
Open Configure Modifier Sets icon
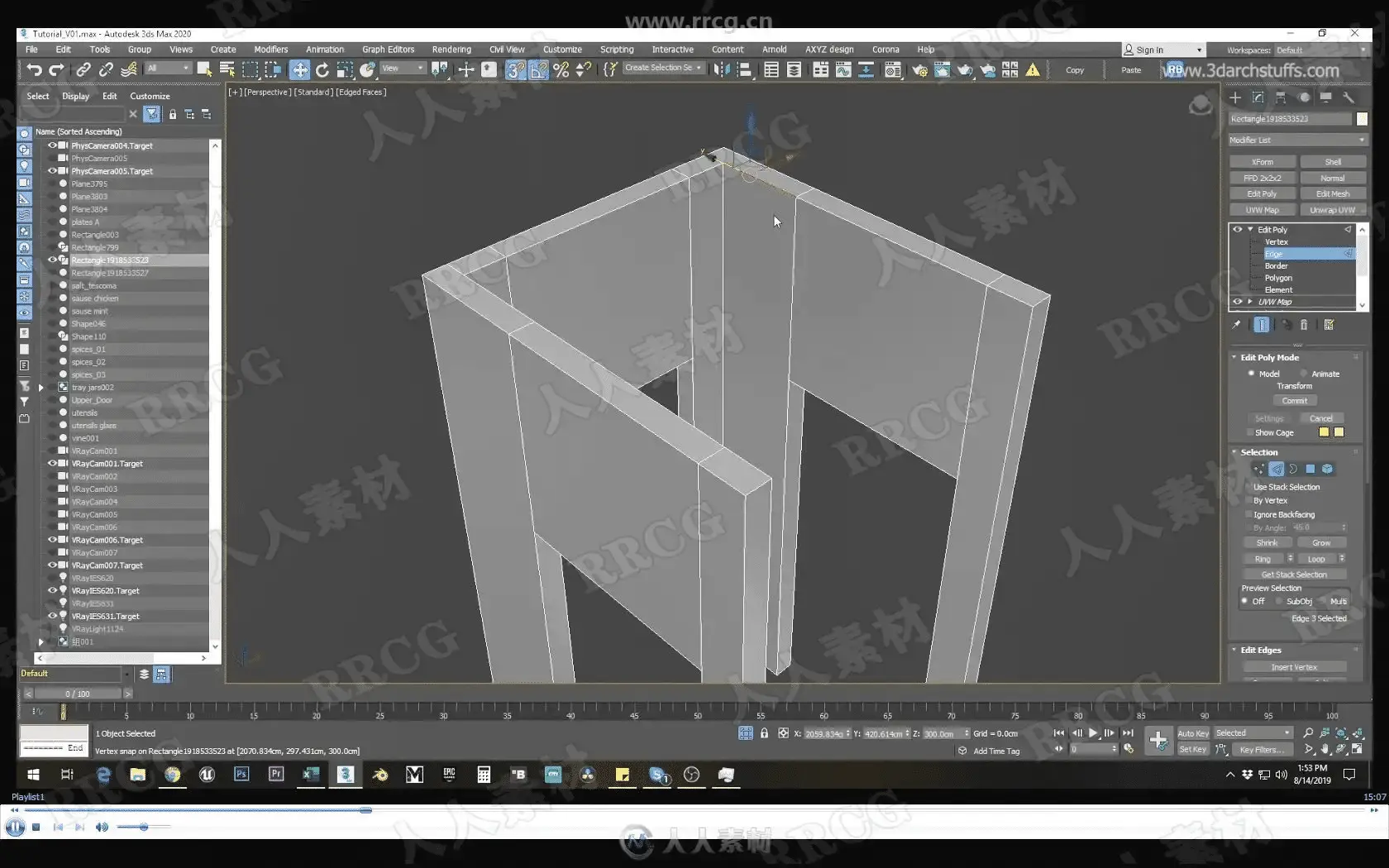(x=1329, y=325)
